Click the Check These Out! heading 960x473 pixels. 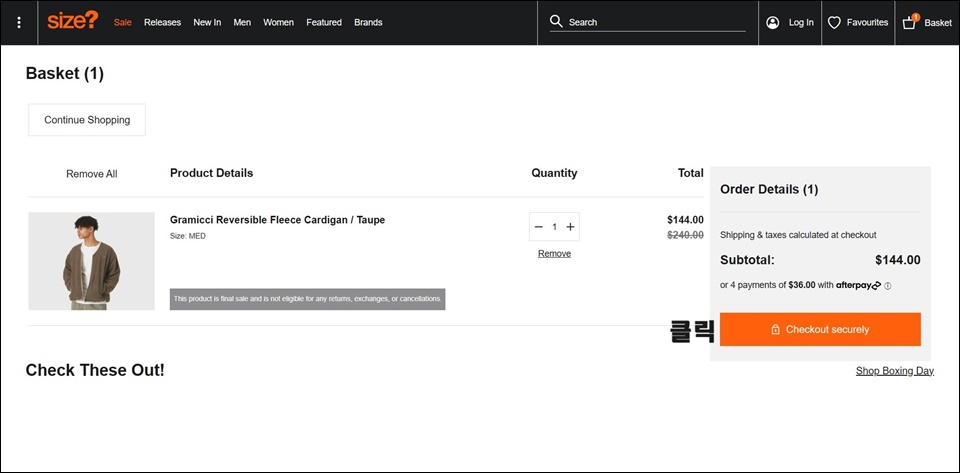[95, 370]
